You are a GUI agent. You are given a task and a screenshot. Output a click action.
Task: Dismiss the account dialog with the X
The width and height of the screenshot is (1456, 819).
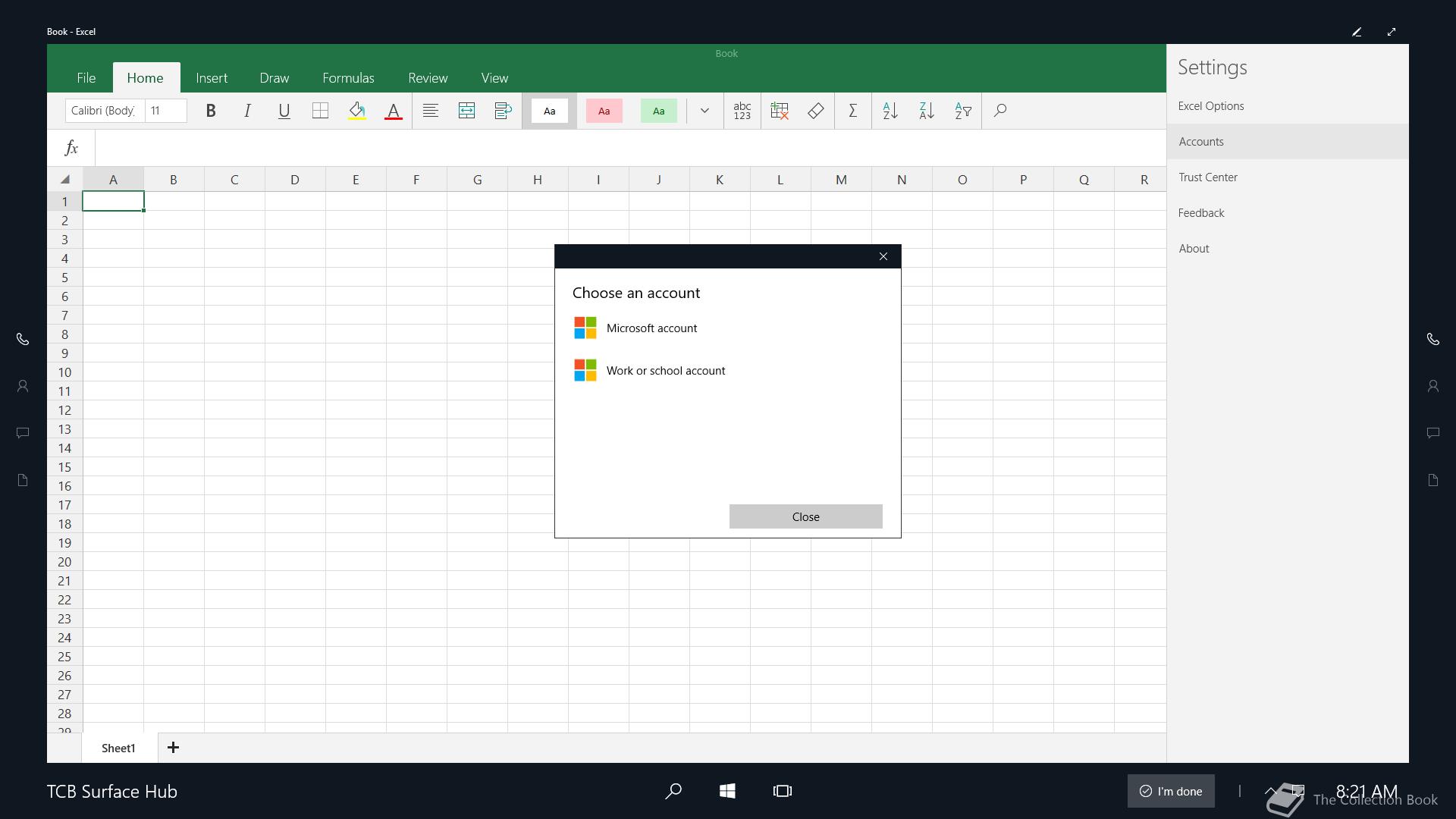coord(883,256)
